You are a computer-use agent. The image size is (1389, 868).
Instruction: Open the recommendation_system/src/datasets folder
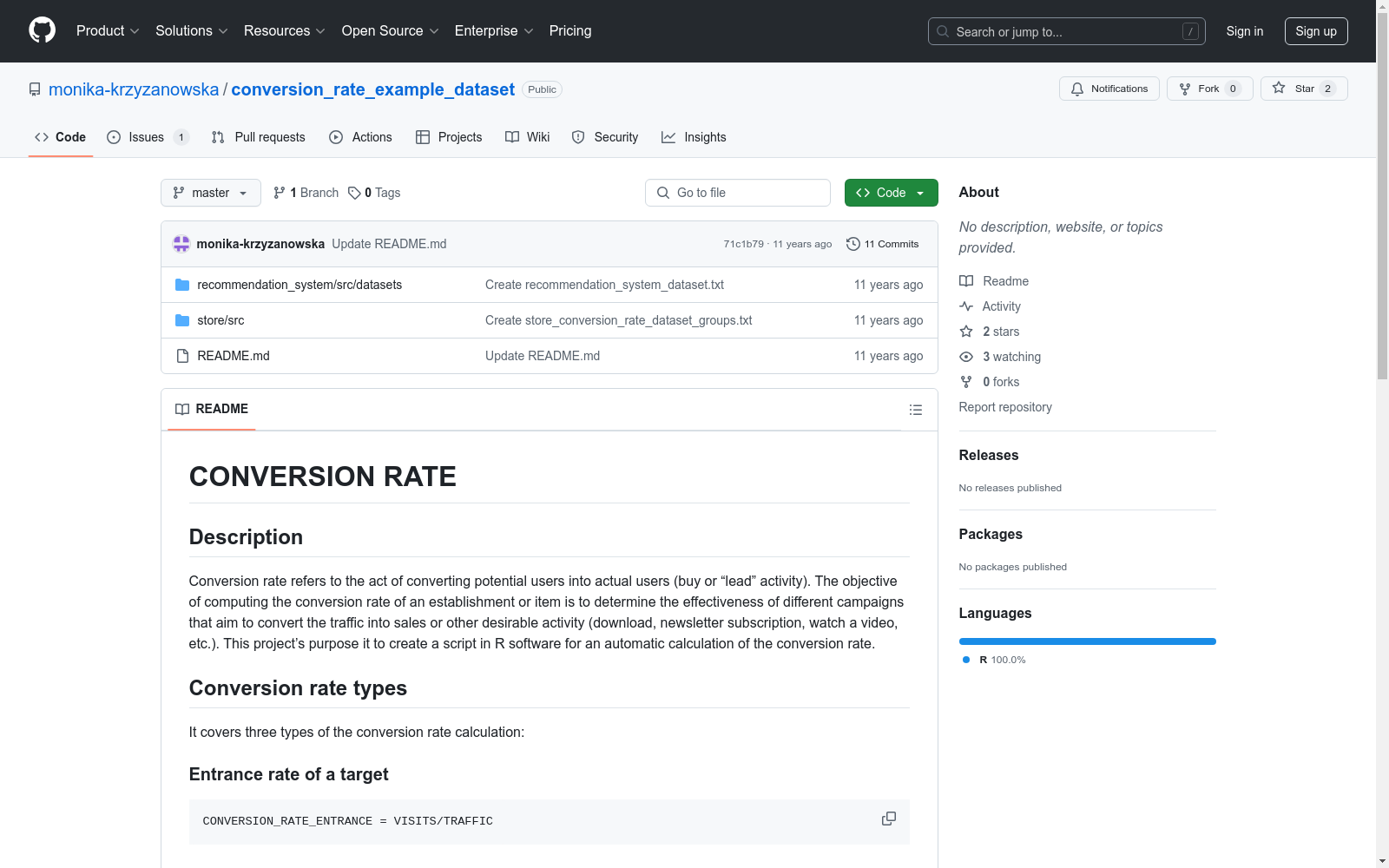300,285
